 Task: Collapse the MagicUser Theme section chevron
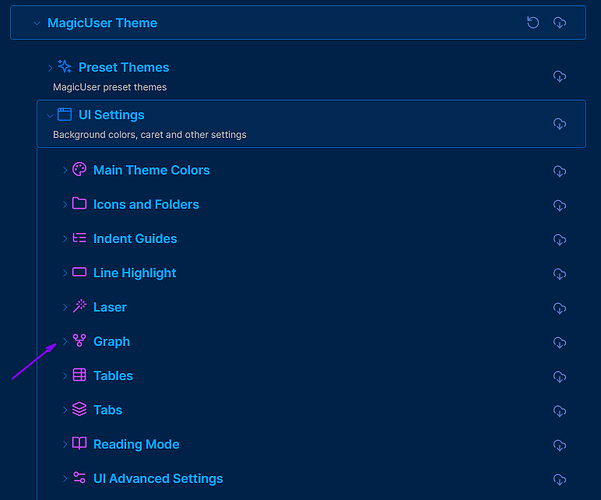pos(37,23)
